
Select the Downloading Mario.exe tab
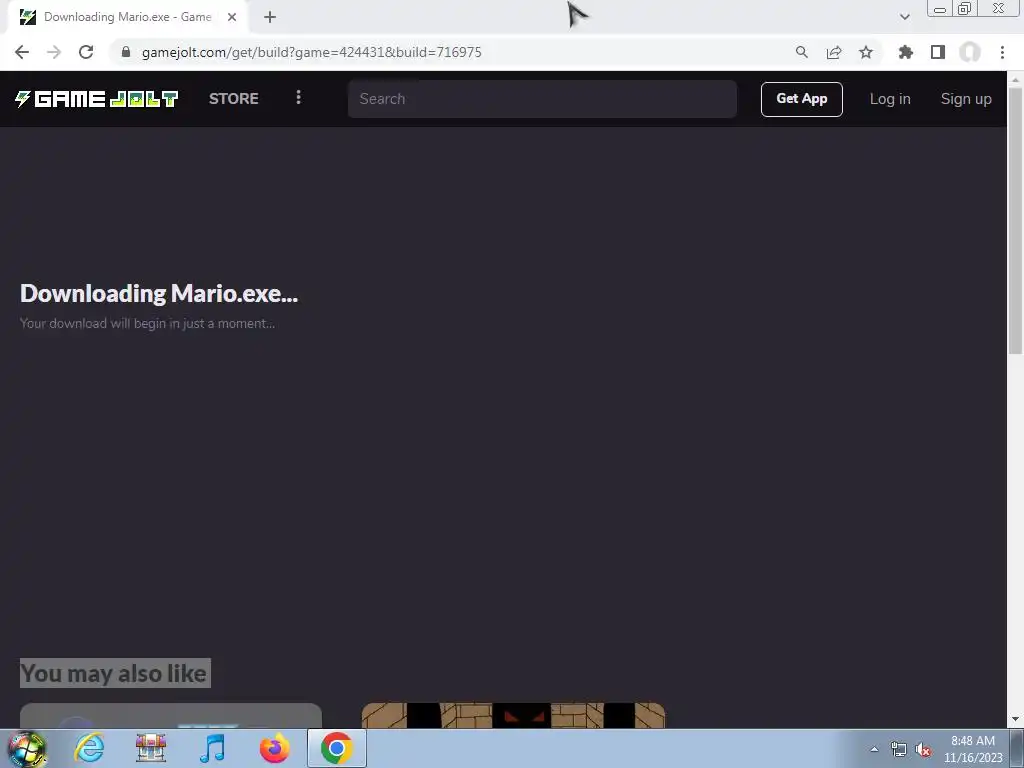[127, 17]
